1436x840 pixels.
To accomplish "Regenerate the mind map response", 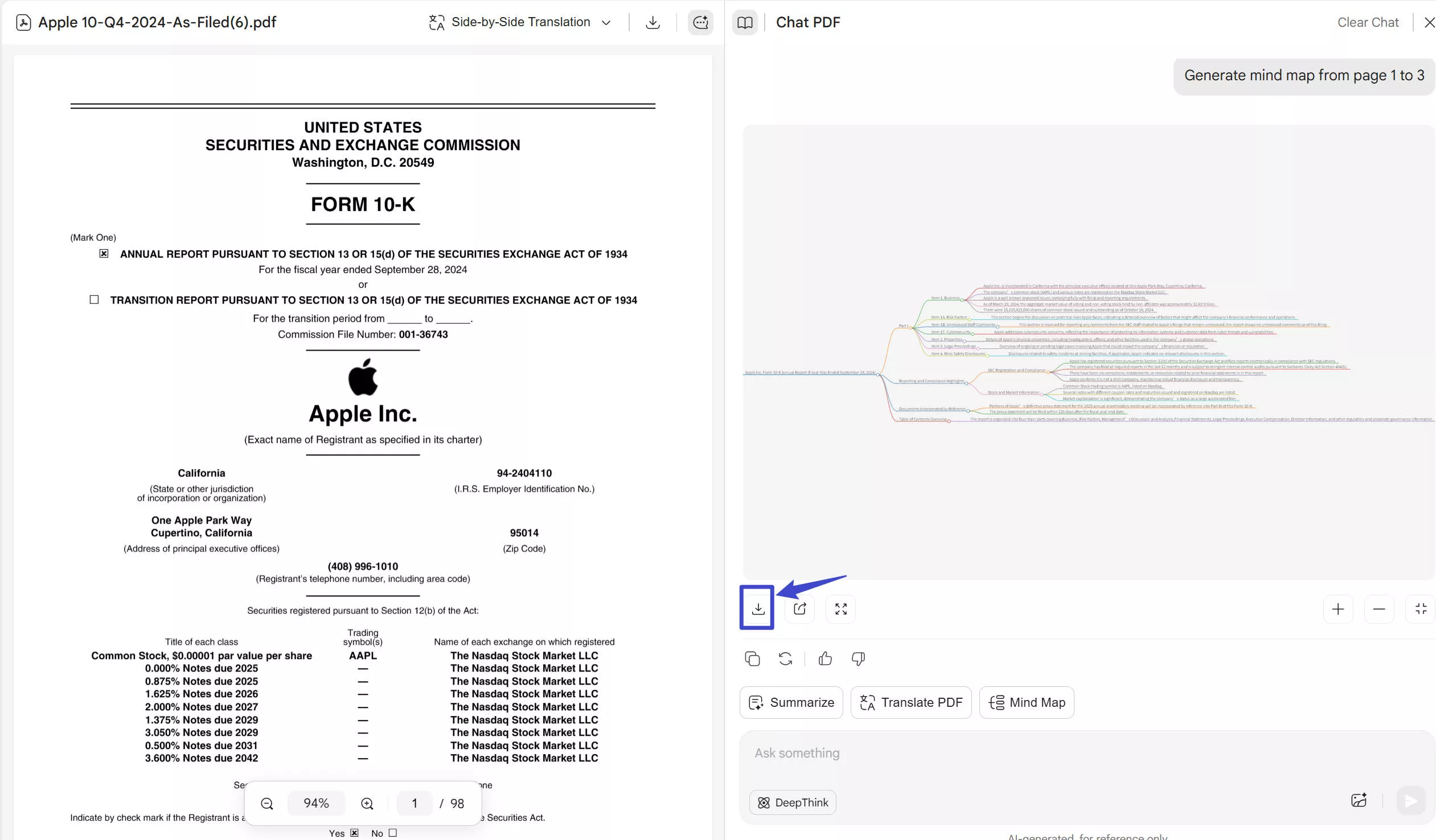I will 785,658.
